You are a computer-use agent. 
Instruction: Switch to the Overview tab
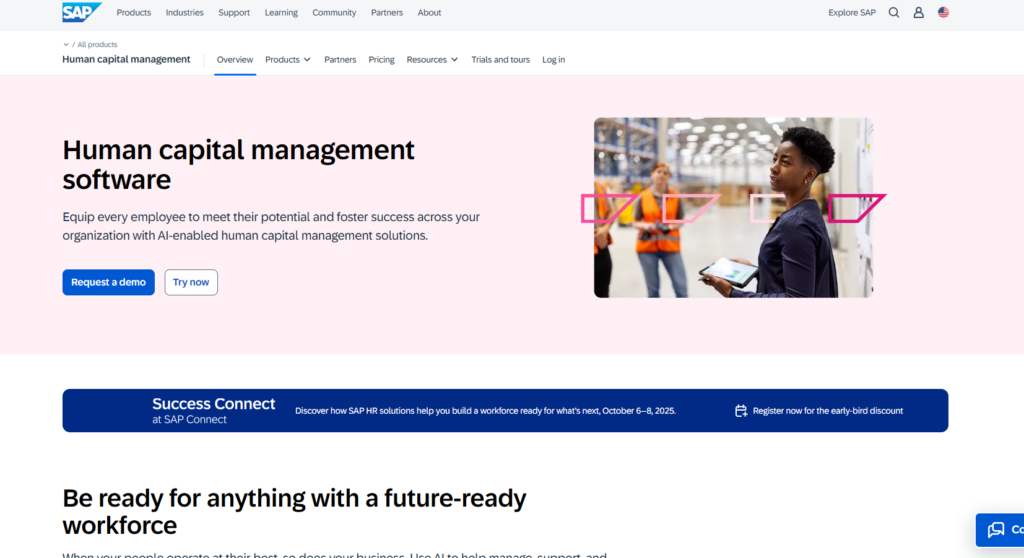coord(235,60)
